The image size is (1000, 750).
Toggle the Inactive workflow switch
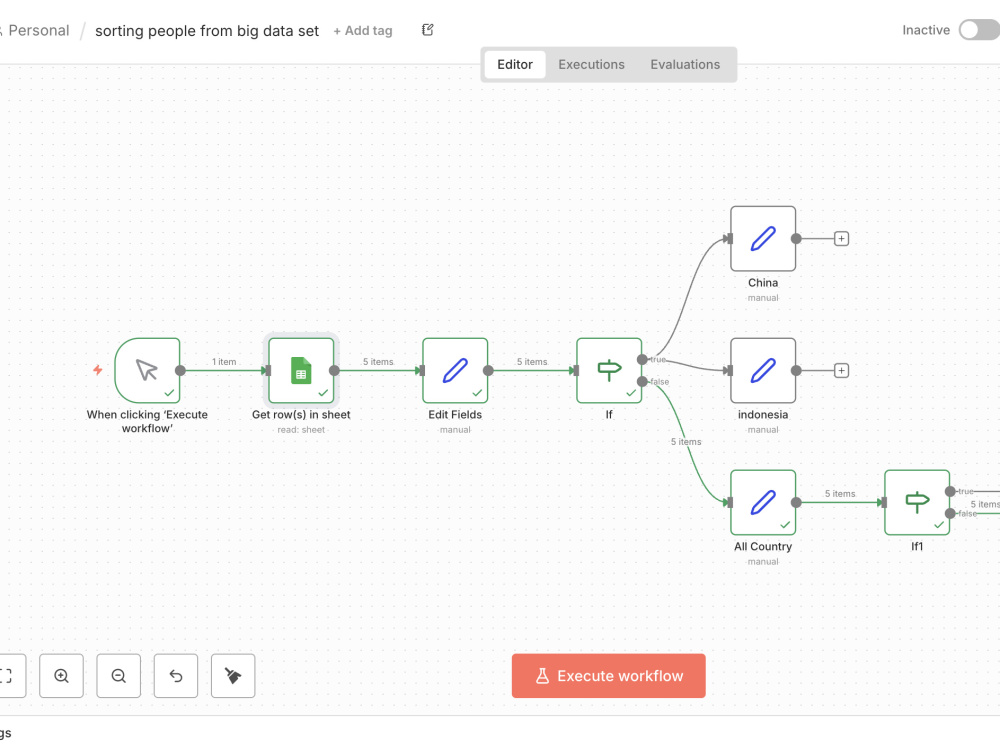pyautogui.click(x=979, y=30)
